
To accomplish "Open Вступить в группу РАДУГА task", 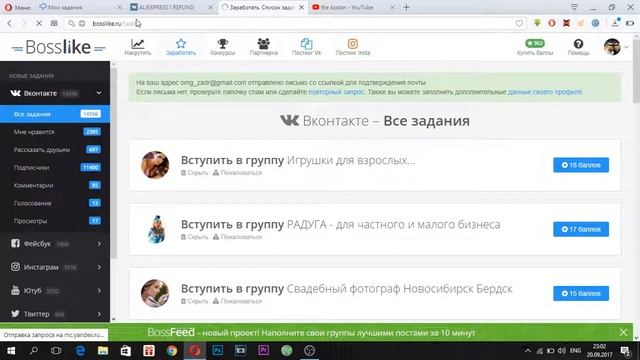I will point(340,224).
